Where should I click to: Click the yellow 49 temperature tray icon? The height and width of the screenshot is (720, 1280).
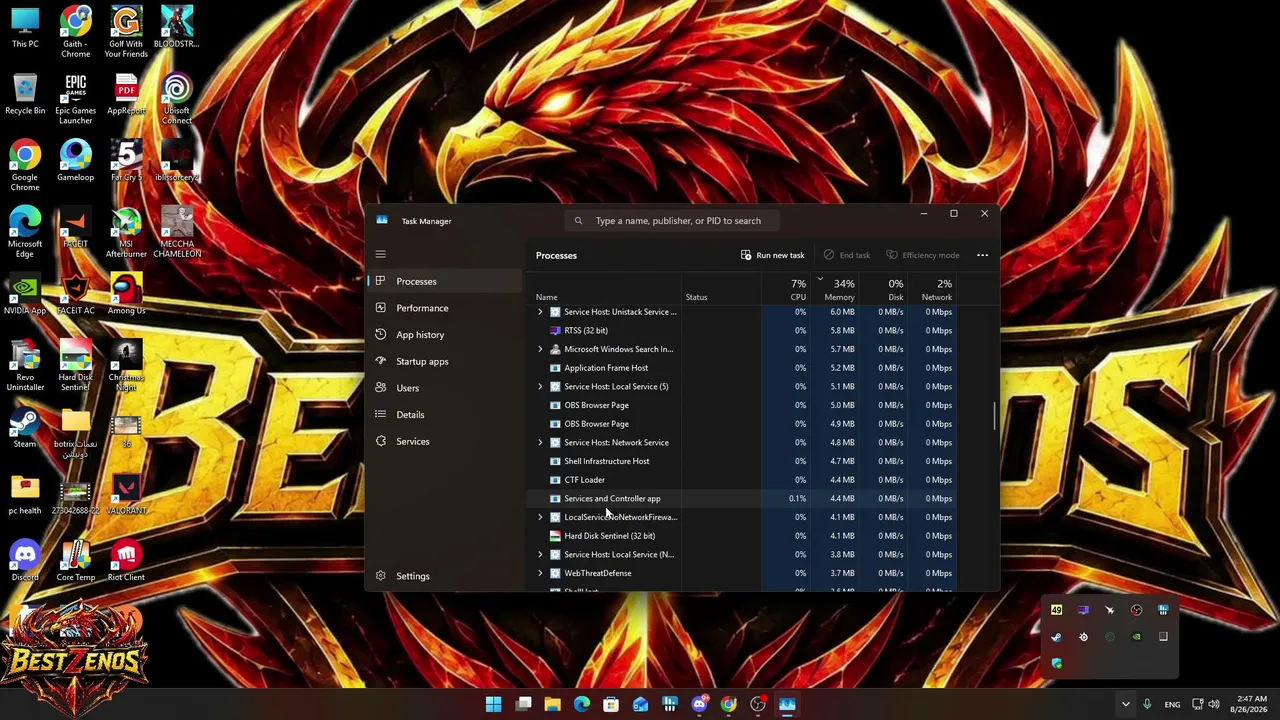pyautogui.click(x=1056, y=610)
